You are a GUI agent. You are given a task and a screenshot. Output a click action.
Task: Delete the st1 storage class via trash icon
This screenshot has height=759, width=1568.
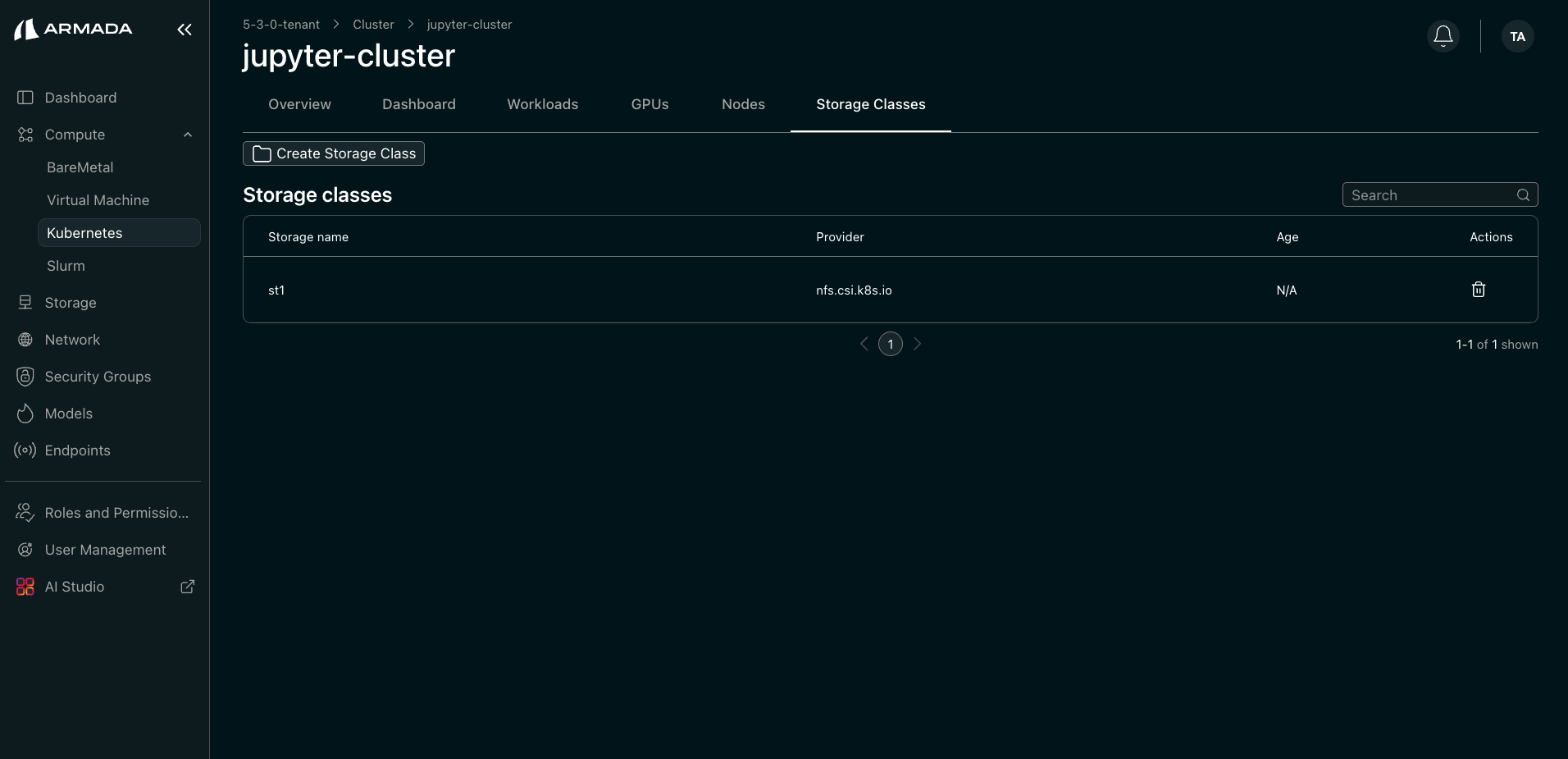(1478, 290)
